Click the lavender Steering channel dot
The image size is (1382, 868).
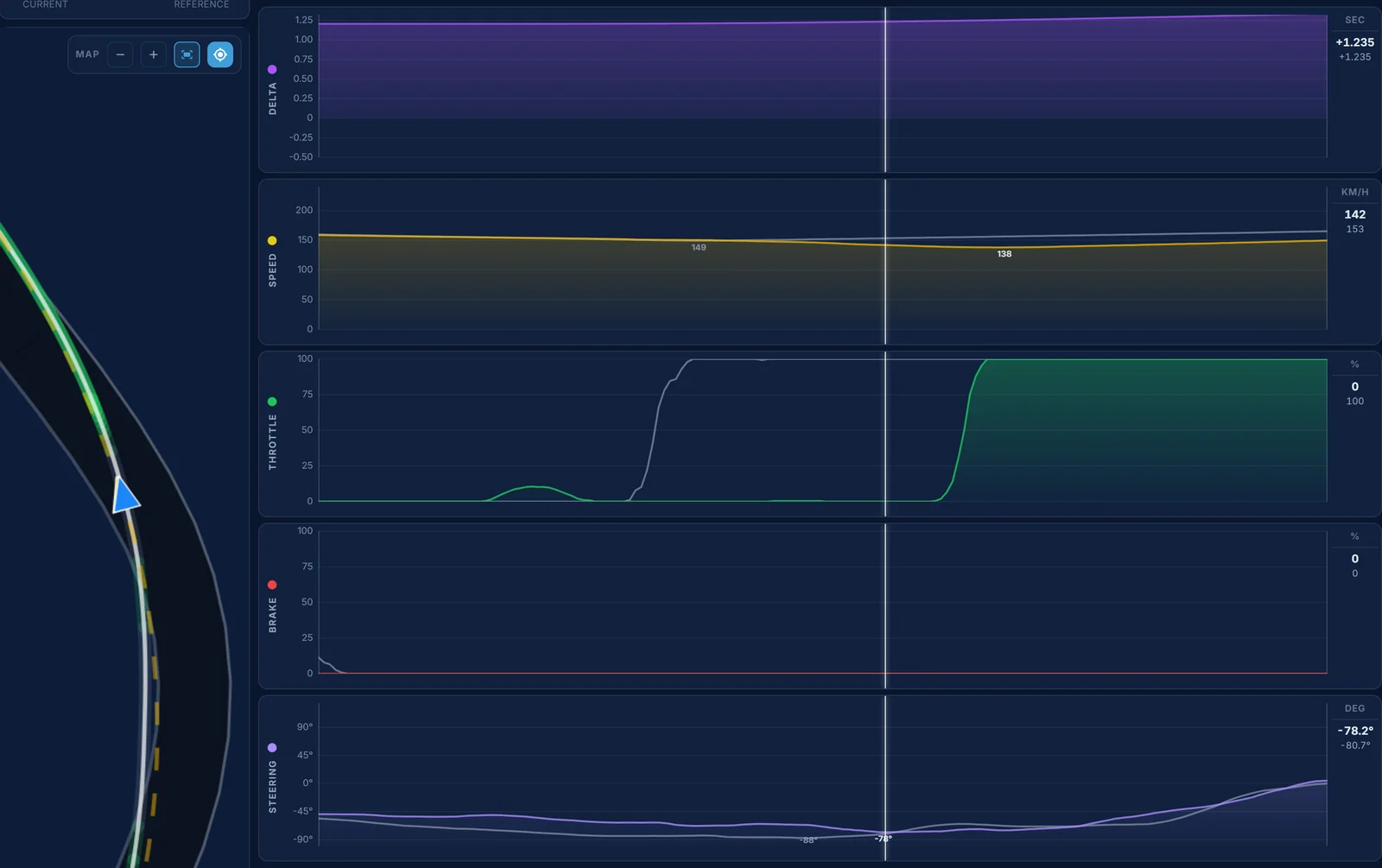click(272, 748)
